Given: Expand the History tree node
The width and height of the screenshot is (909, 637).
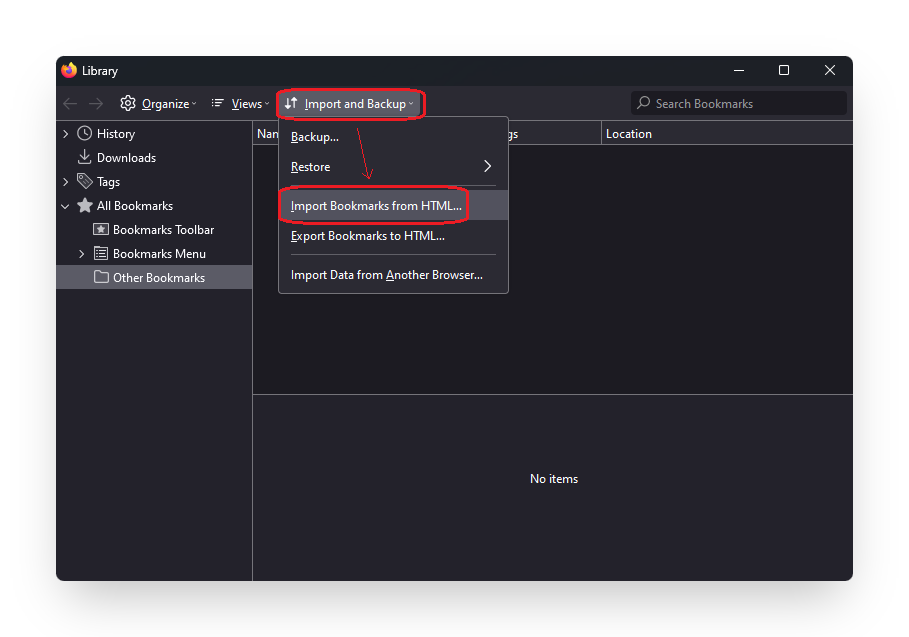Looking at the screenshot, I should pos(66,133).
